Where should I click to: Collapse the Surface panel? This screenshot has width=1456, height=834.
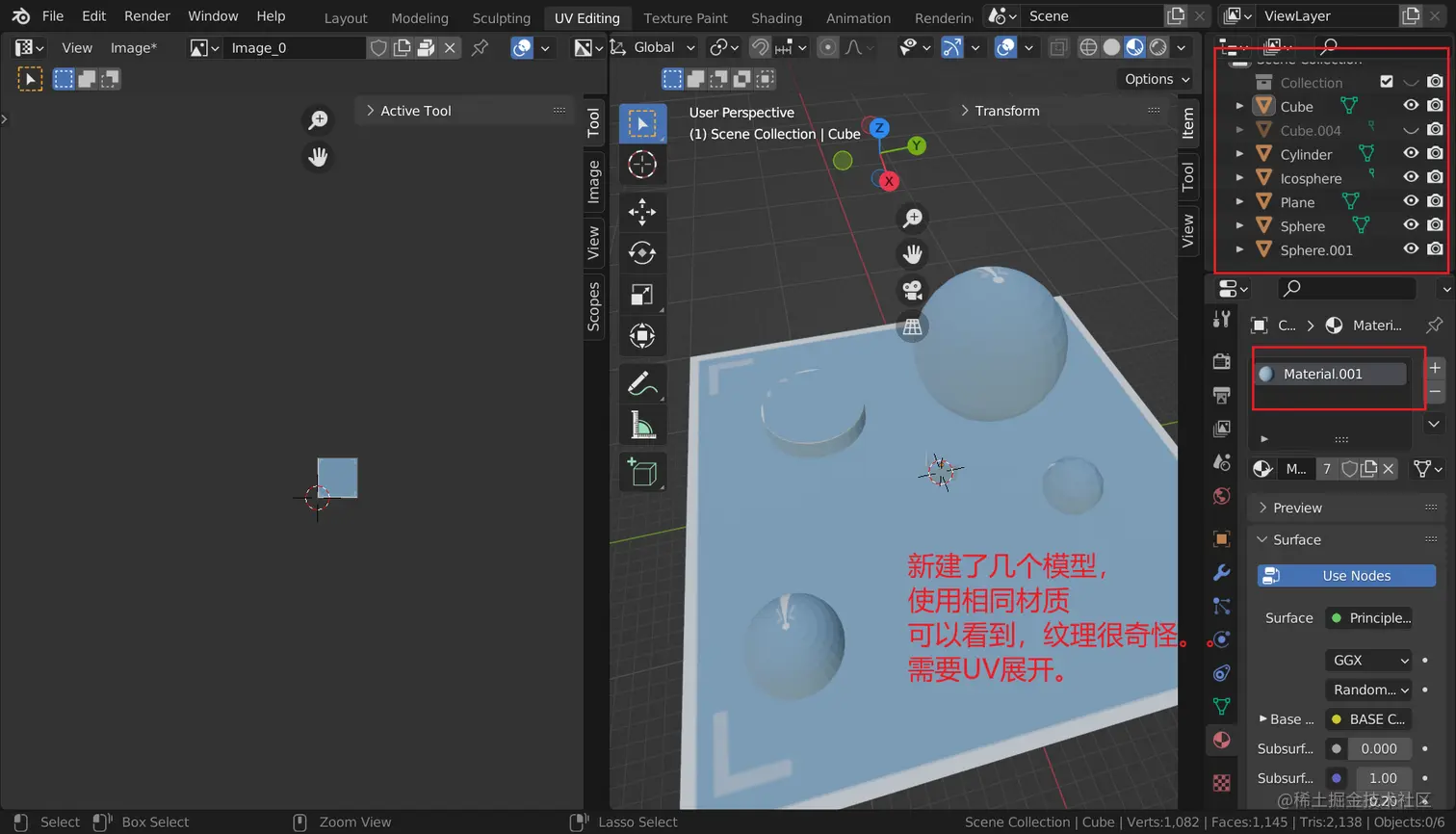1346,539
